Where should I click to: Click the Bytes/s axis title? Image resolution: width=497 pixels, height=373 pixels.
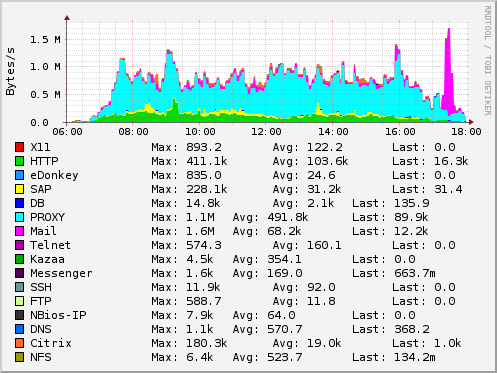click(10, 71)
